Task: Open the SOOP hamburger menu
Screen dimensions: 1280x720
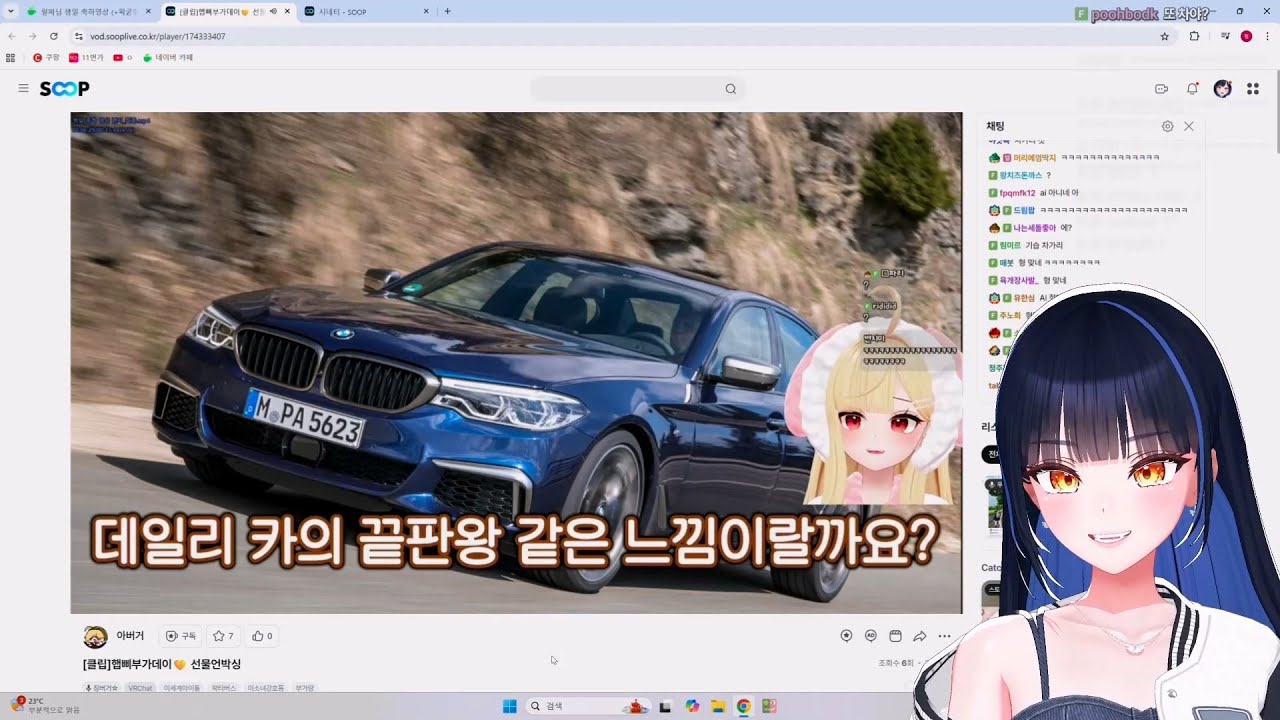Action: coord(23,89)
